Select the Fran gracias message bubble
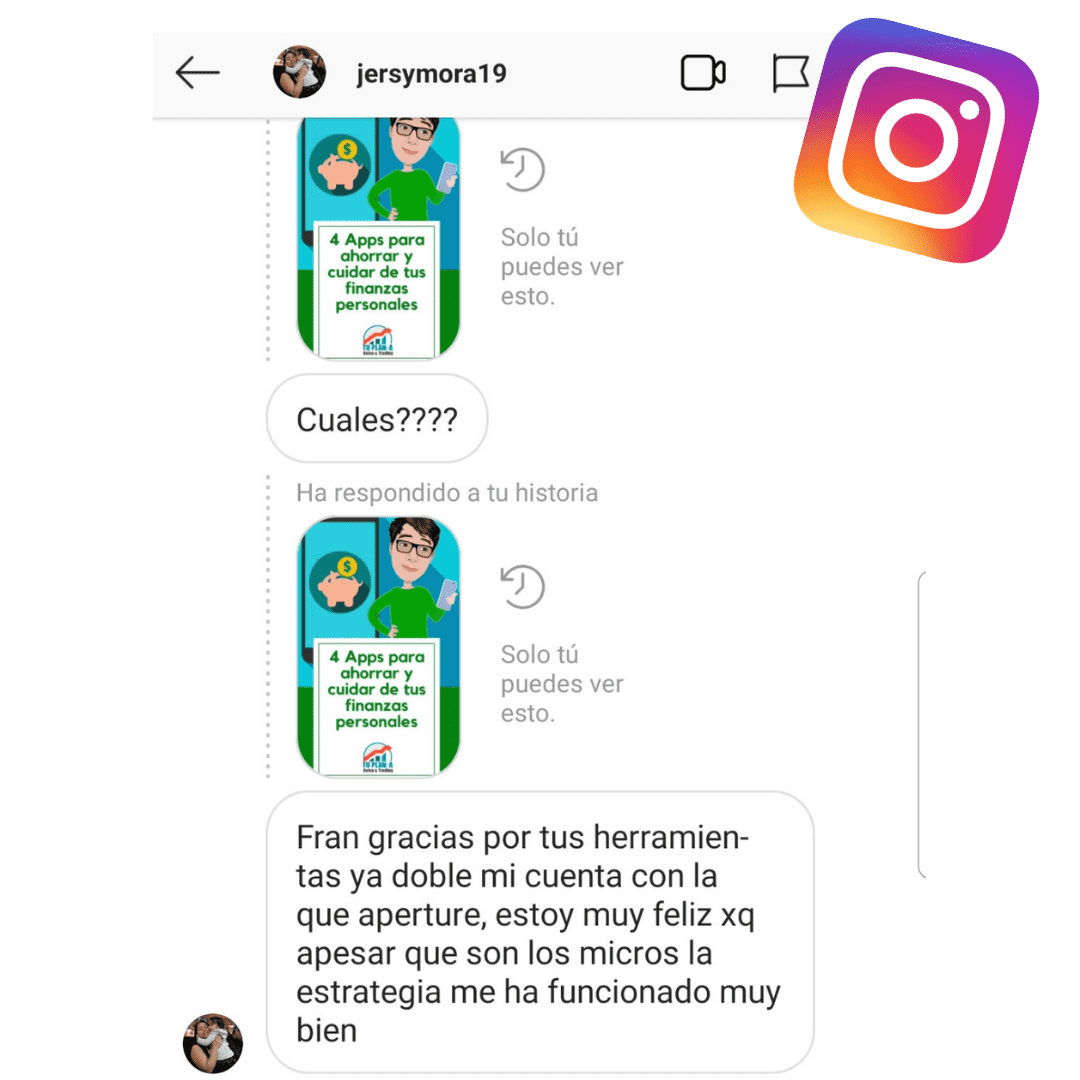Viewport: 1080px width, 1080px height. point(540,932)
